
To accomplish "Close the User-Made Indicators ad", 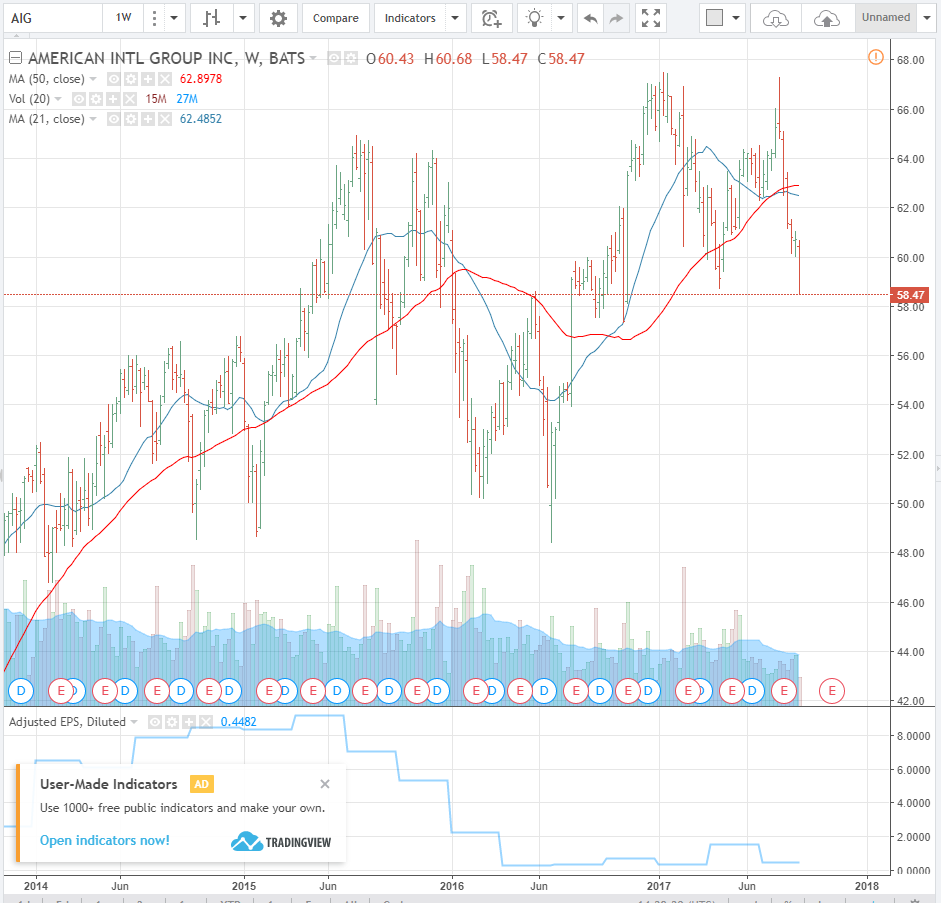I will [x=325, y=784].
